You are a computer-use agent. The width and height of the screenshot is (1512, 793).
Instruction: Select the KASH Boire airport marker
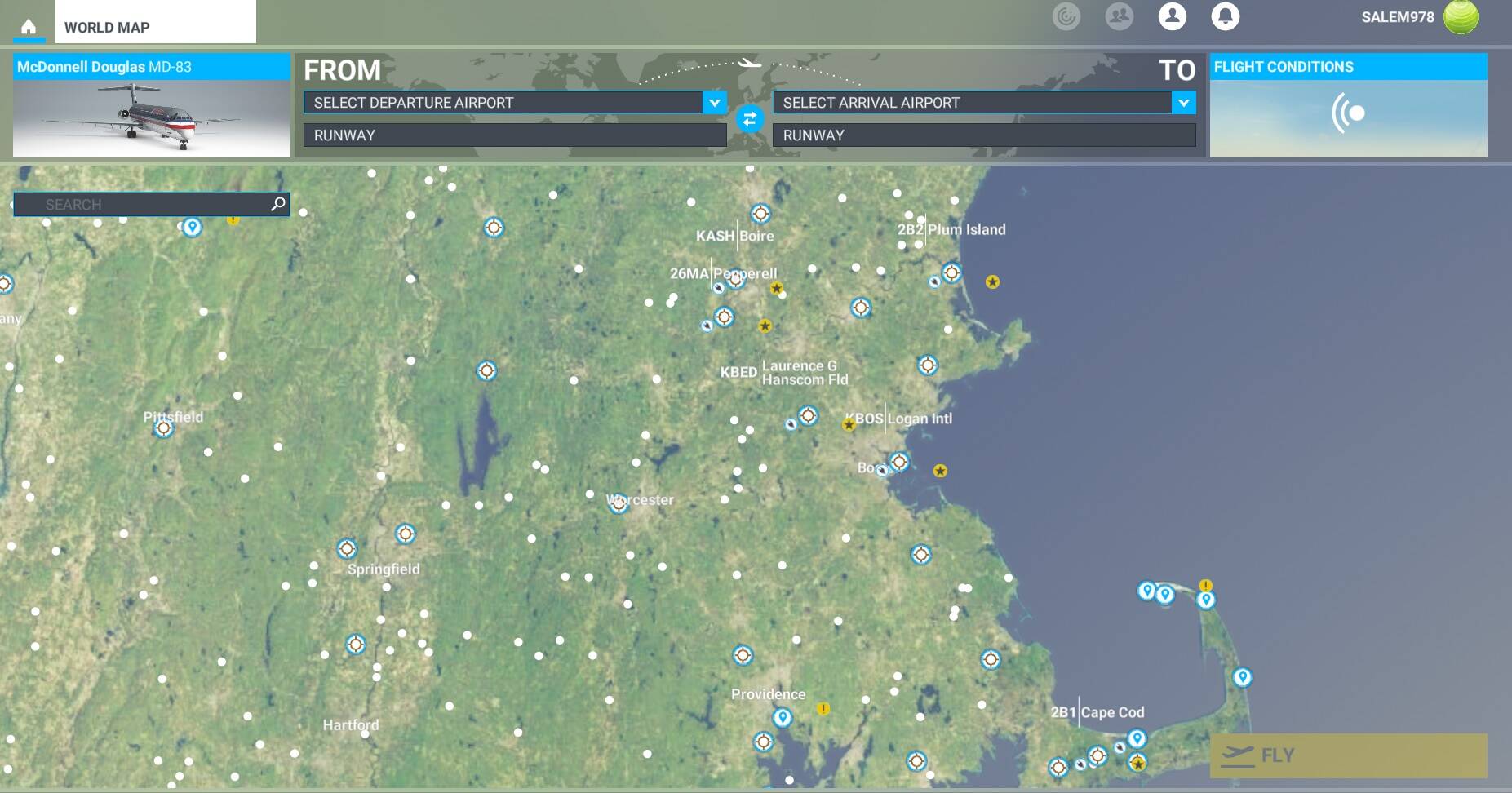[x=760, y=215]
